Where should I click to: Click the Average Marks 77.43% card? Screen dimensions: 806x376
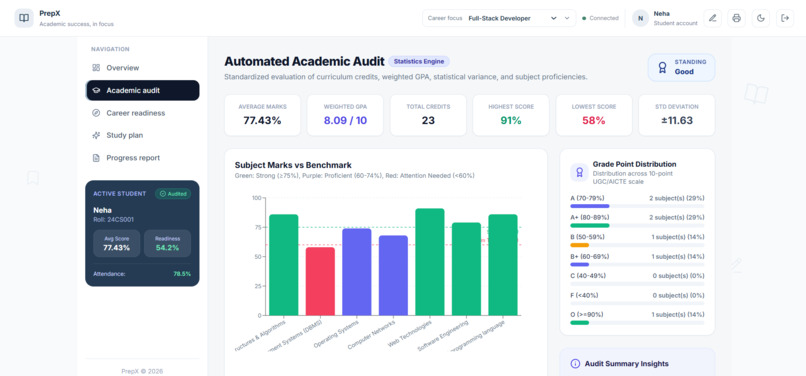262,115
